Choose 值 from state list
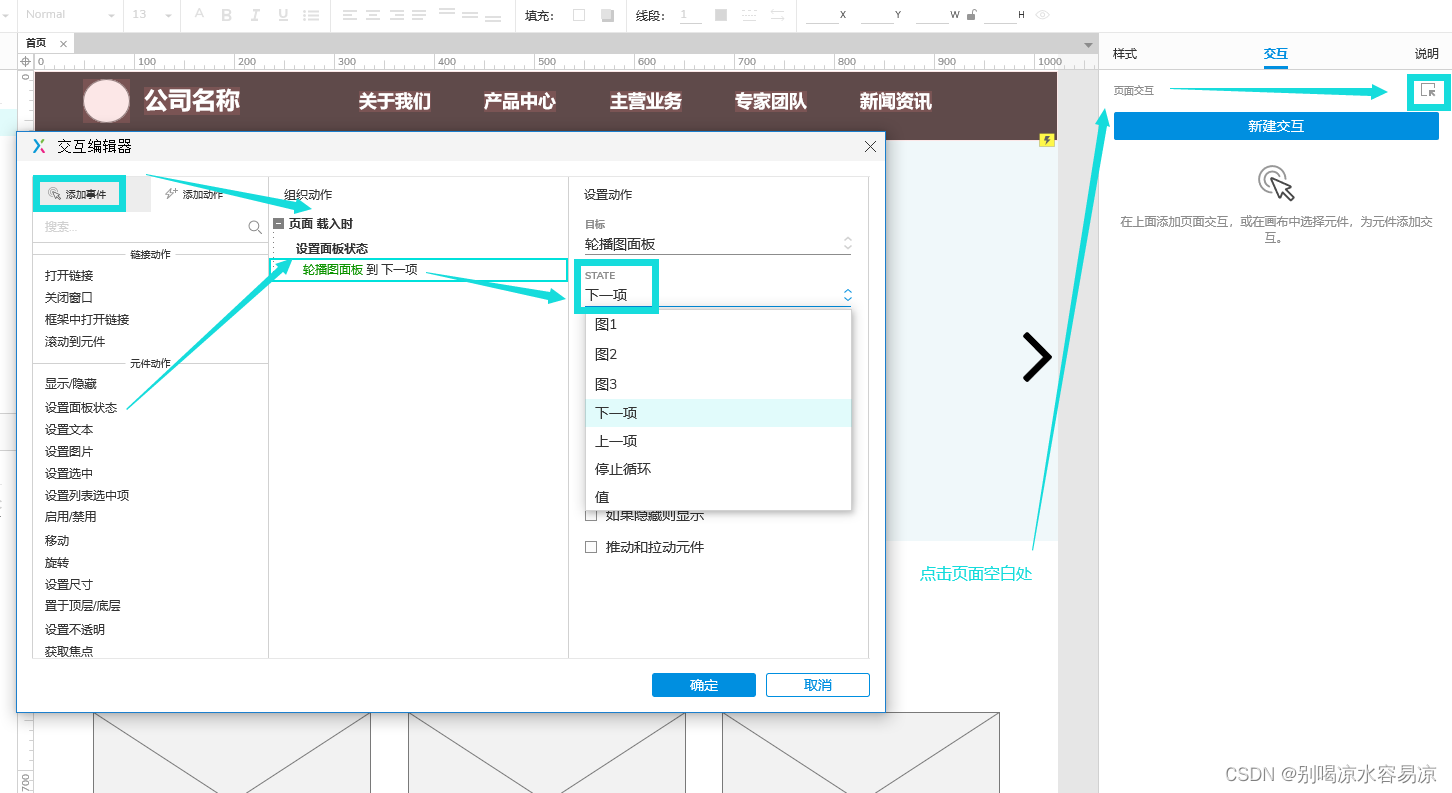The height and width of the screenshot is (793, 1452). click(718, 497)
